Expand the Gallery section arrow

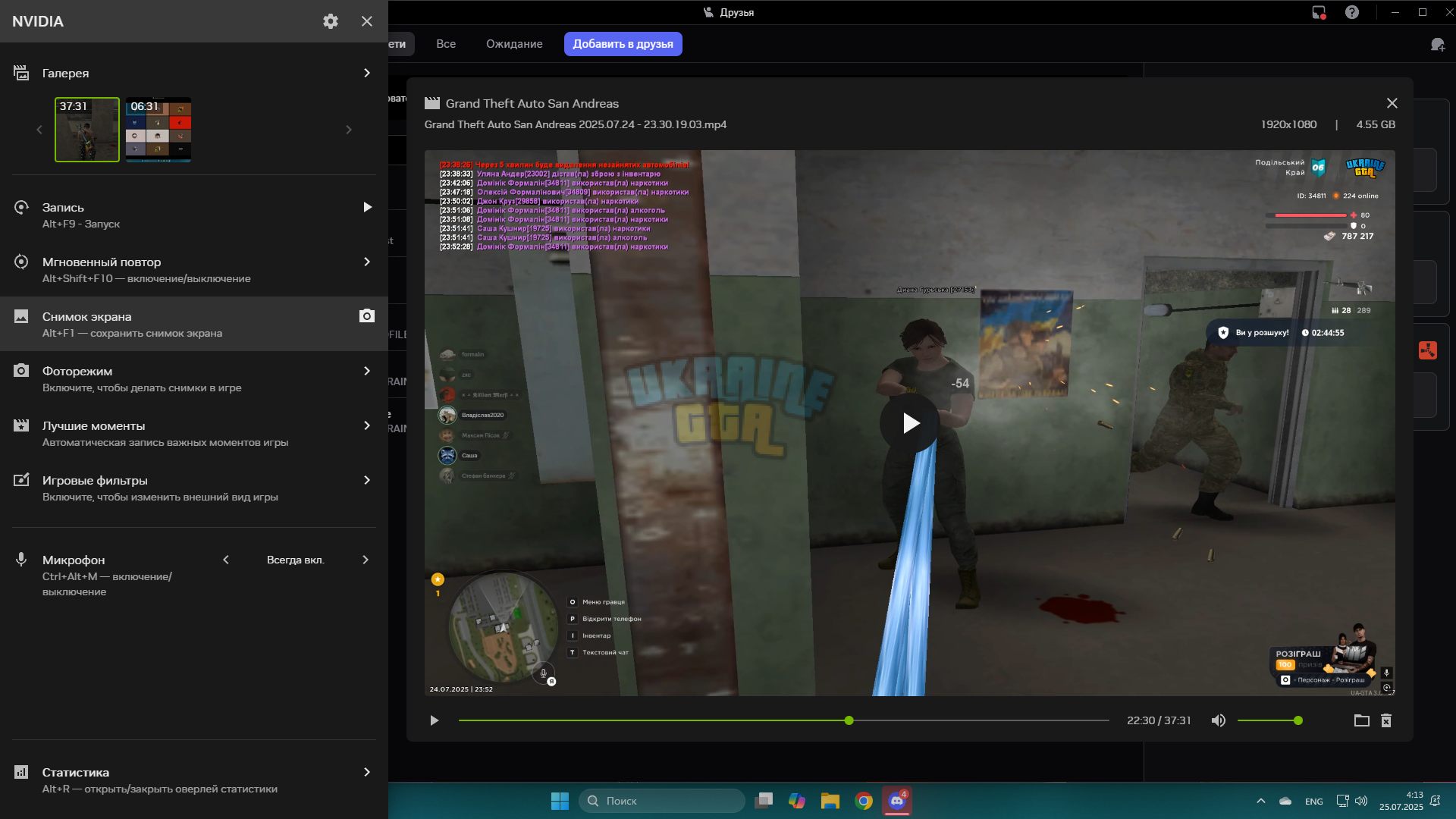(367, 73)
